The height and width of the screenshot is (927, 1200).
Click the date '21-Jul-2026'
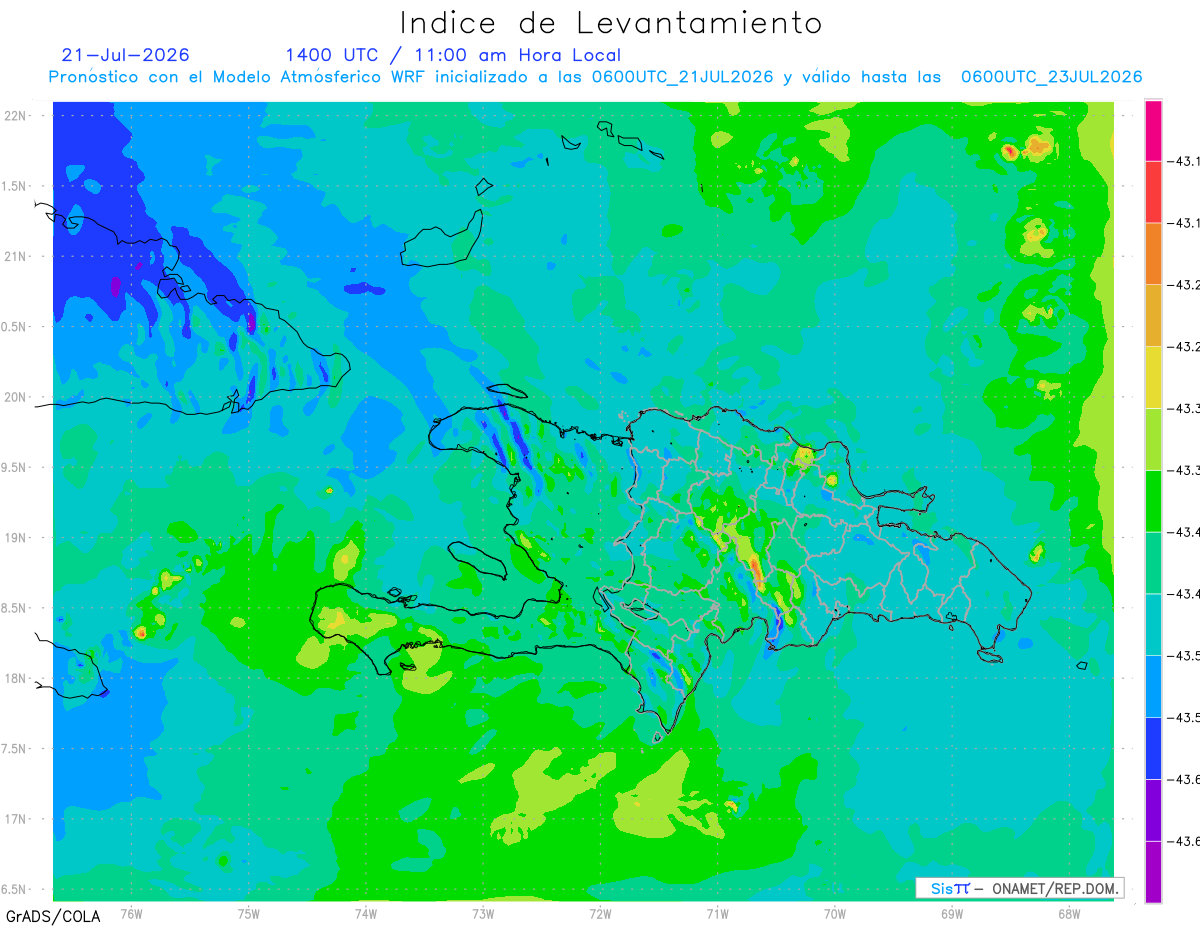click(x=125, y=55)
